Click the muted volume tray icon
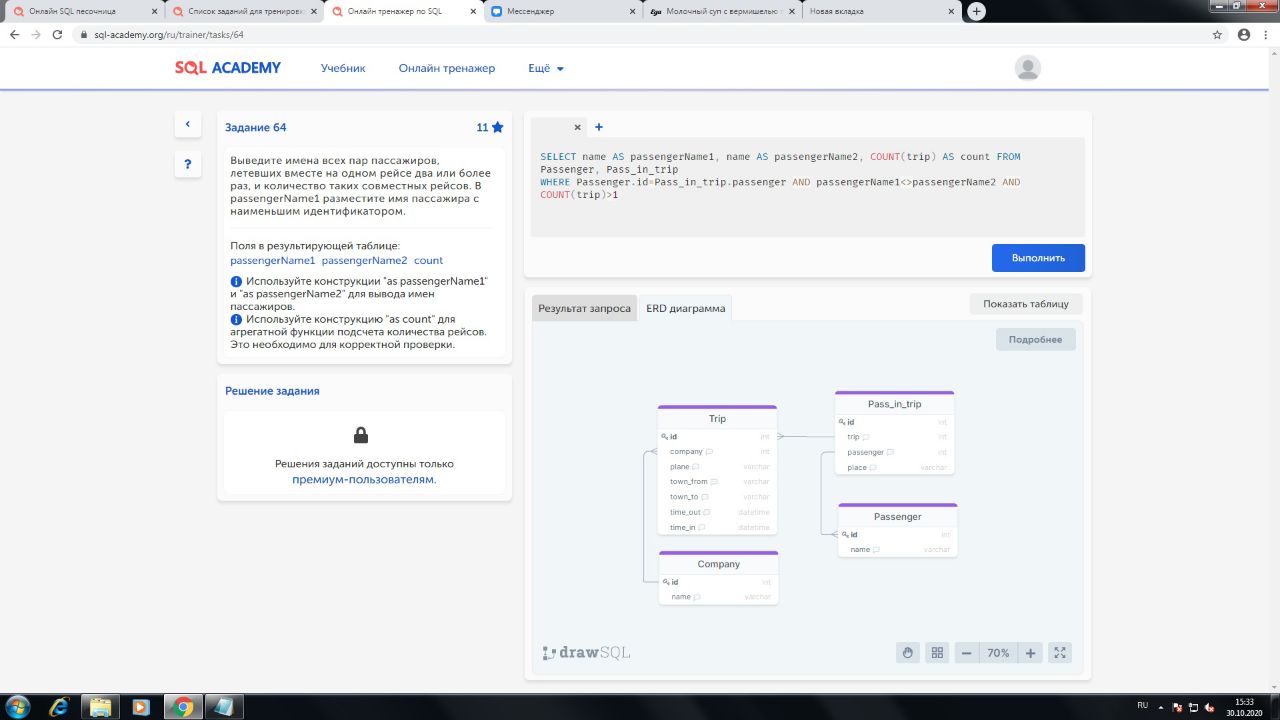 [1210, 707]
